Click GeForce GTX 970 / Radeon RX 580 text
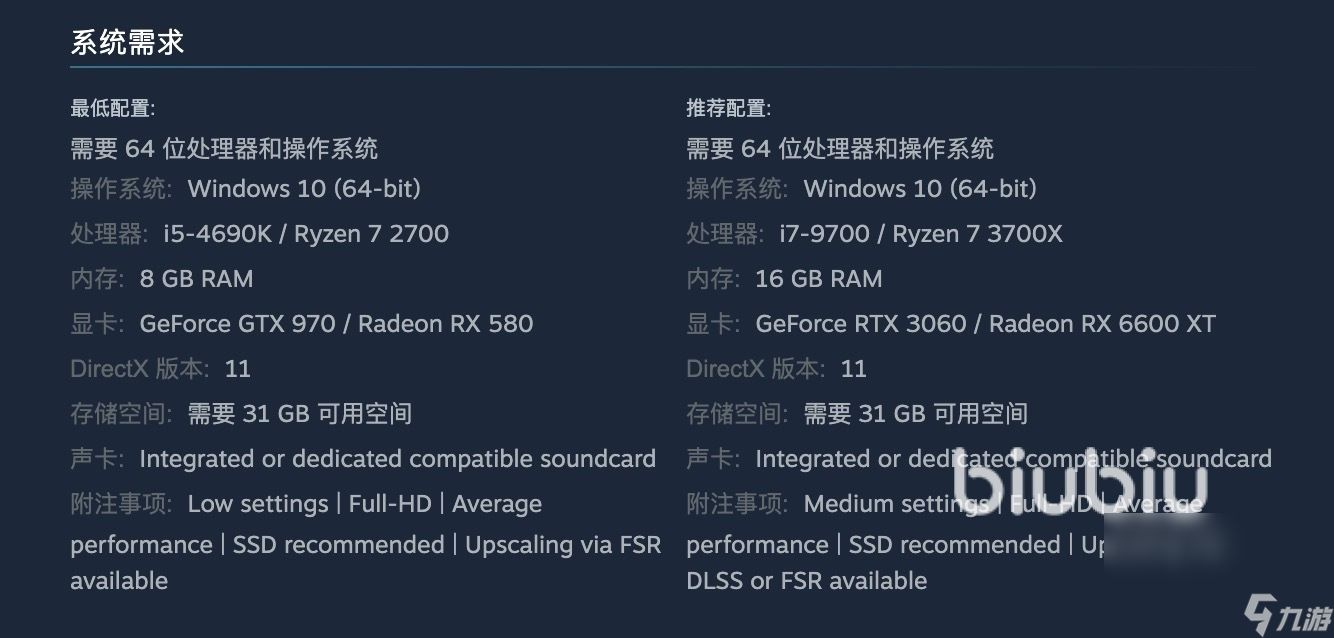Viewport: 1334px width, 638px height. [x=336, y=324]
